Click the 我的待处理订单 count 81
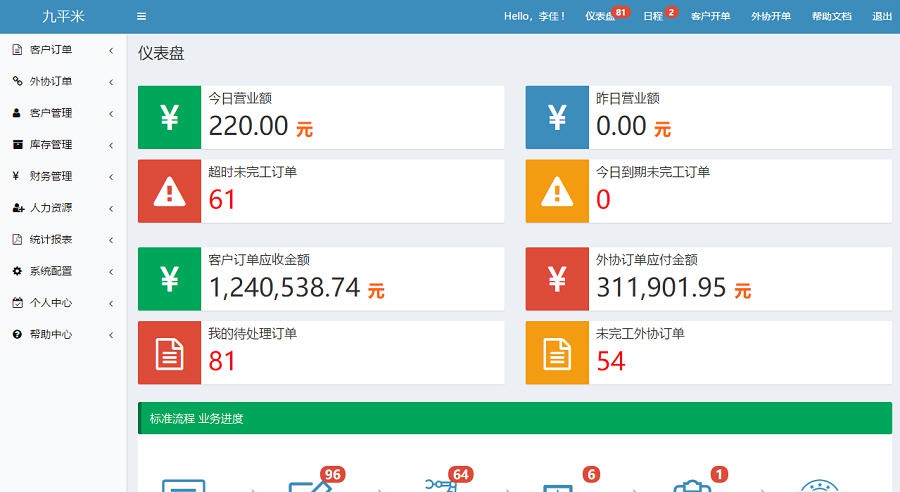 point(222,361)
